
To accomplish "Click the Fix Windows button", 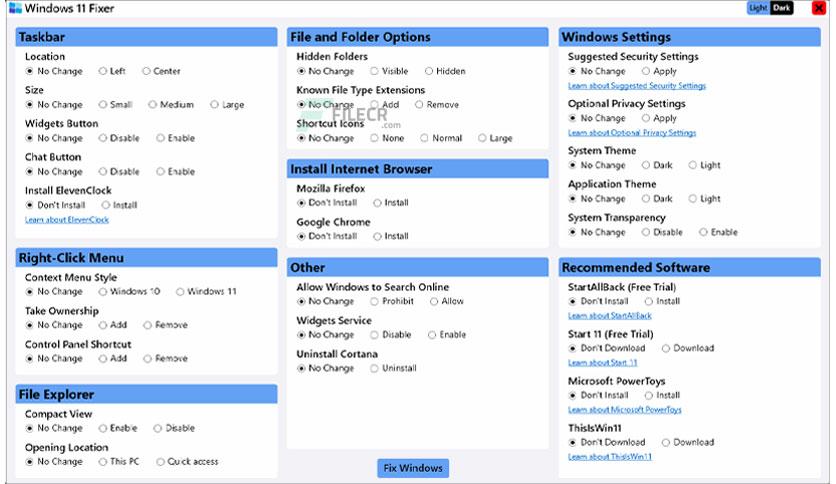I will pos(413,468).
